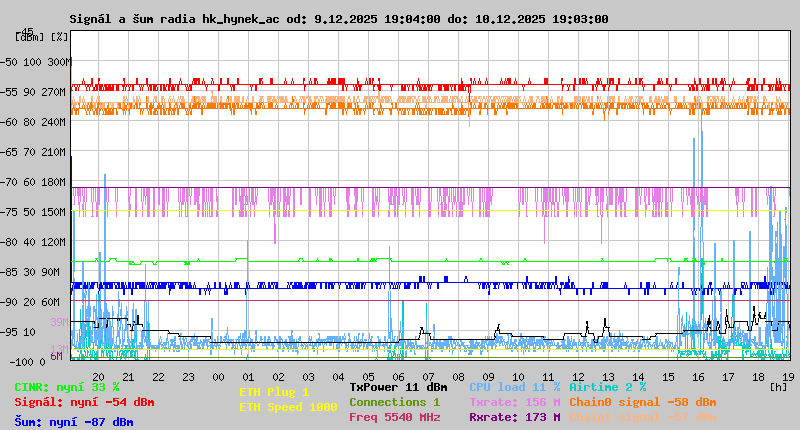
Task: Click the '-55 90 270M' y-axis label
Action: [33, 92]
